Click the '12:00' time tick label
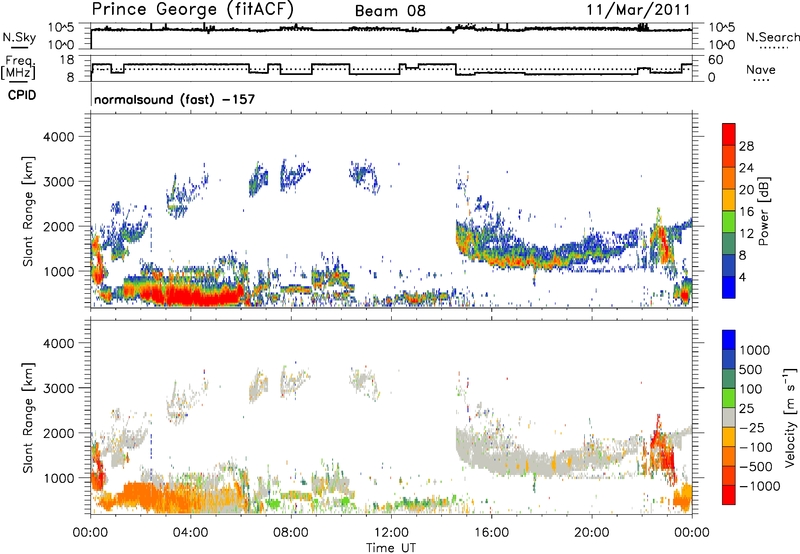Image resolution: width=800 pixels, height=554 pixels. point(391,533)
